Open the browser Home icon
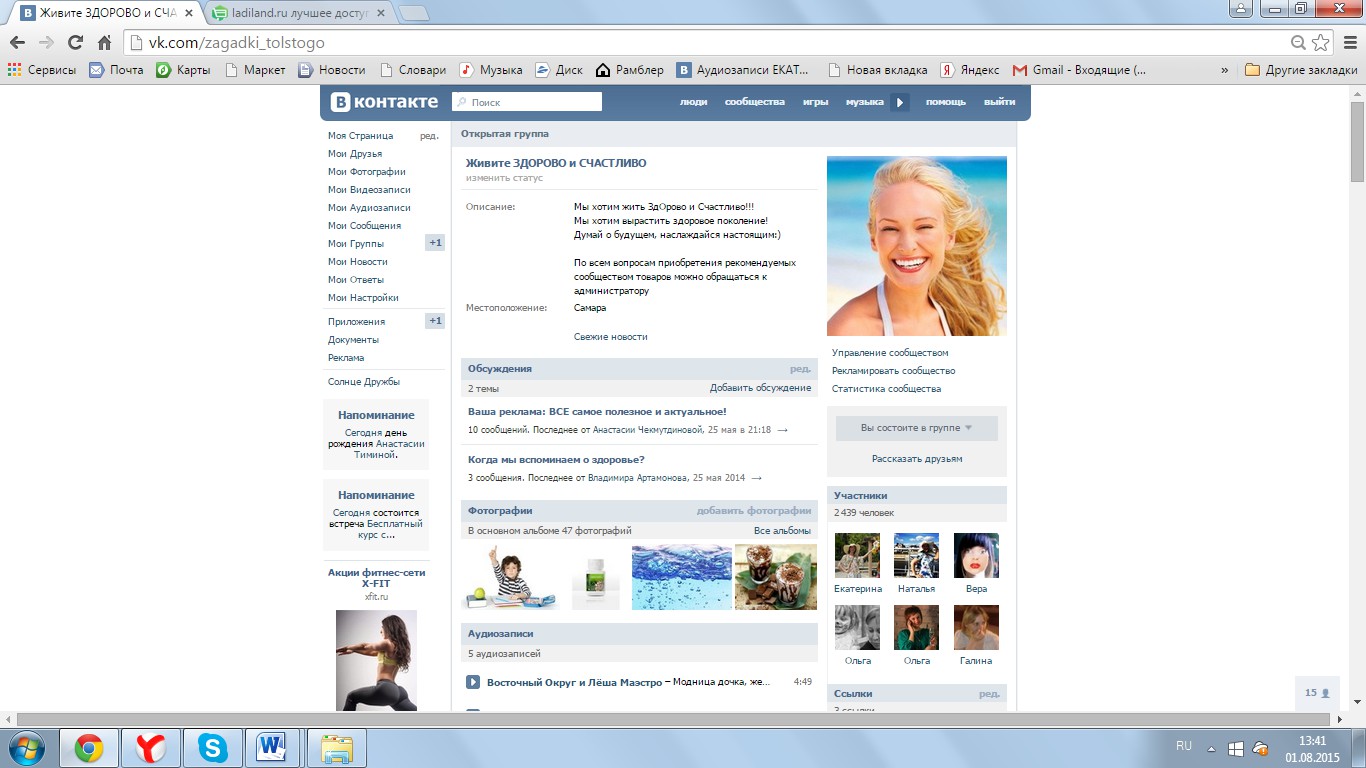This screenshot has height=768, width=1366. [104, 43]
